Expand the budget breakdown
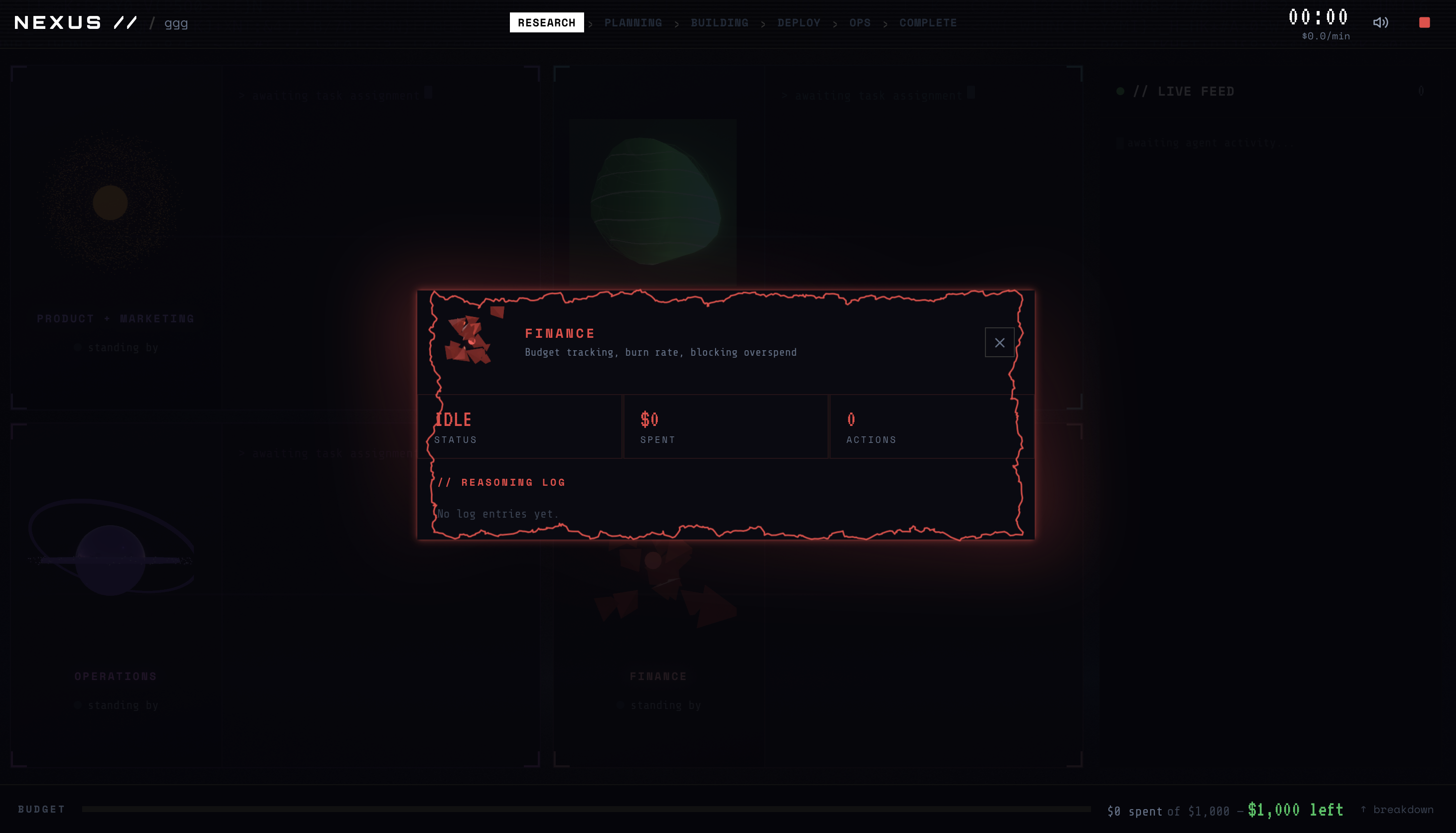The image size is (1456, 833). (1397, 810)
